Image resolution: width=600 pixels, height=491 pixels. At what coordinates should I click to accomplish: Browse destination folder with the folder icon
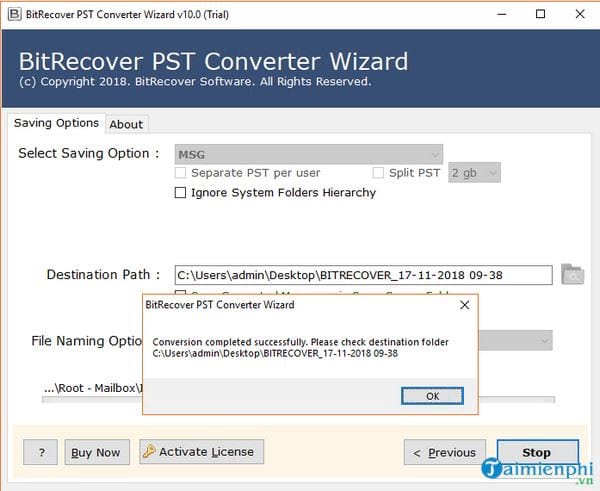coord(572,274)
